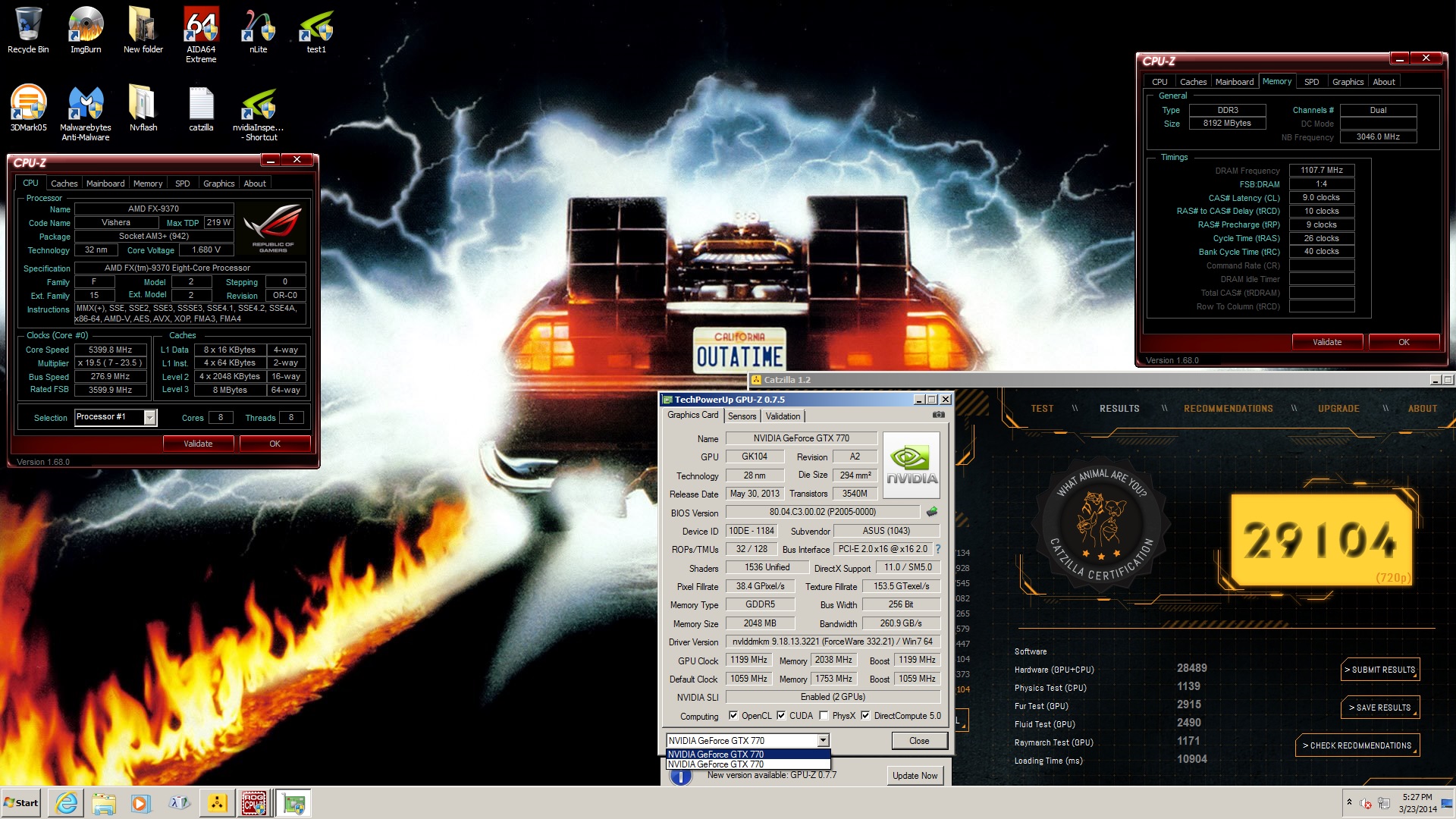Click the Windows Start button
Screen dimensions: 1456x819
[x=21, y=803]
